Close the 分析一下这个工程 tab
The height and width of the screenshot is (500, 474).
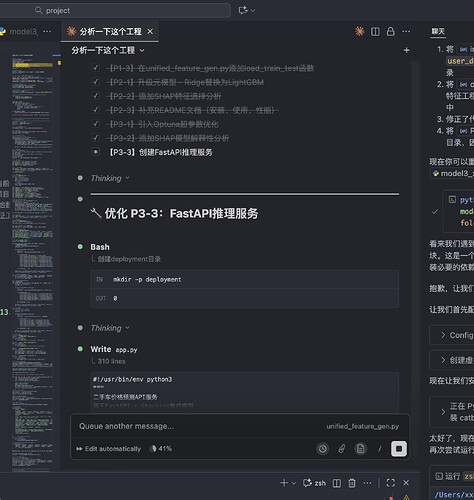[x=150, y=31]
